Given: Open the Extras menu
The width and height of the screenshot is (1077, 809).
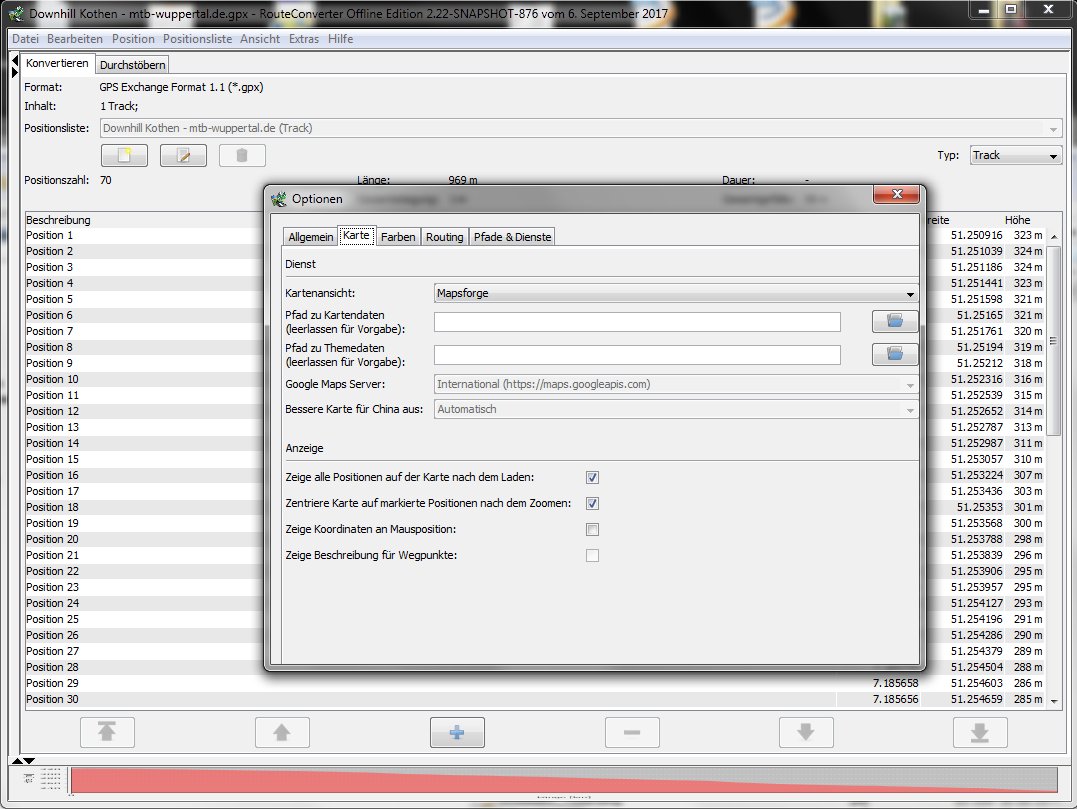Looking at the screenshot, I should click(305, 39).
